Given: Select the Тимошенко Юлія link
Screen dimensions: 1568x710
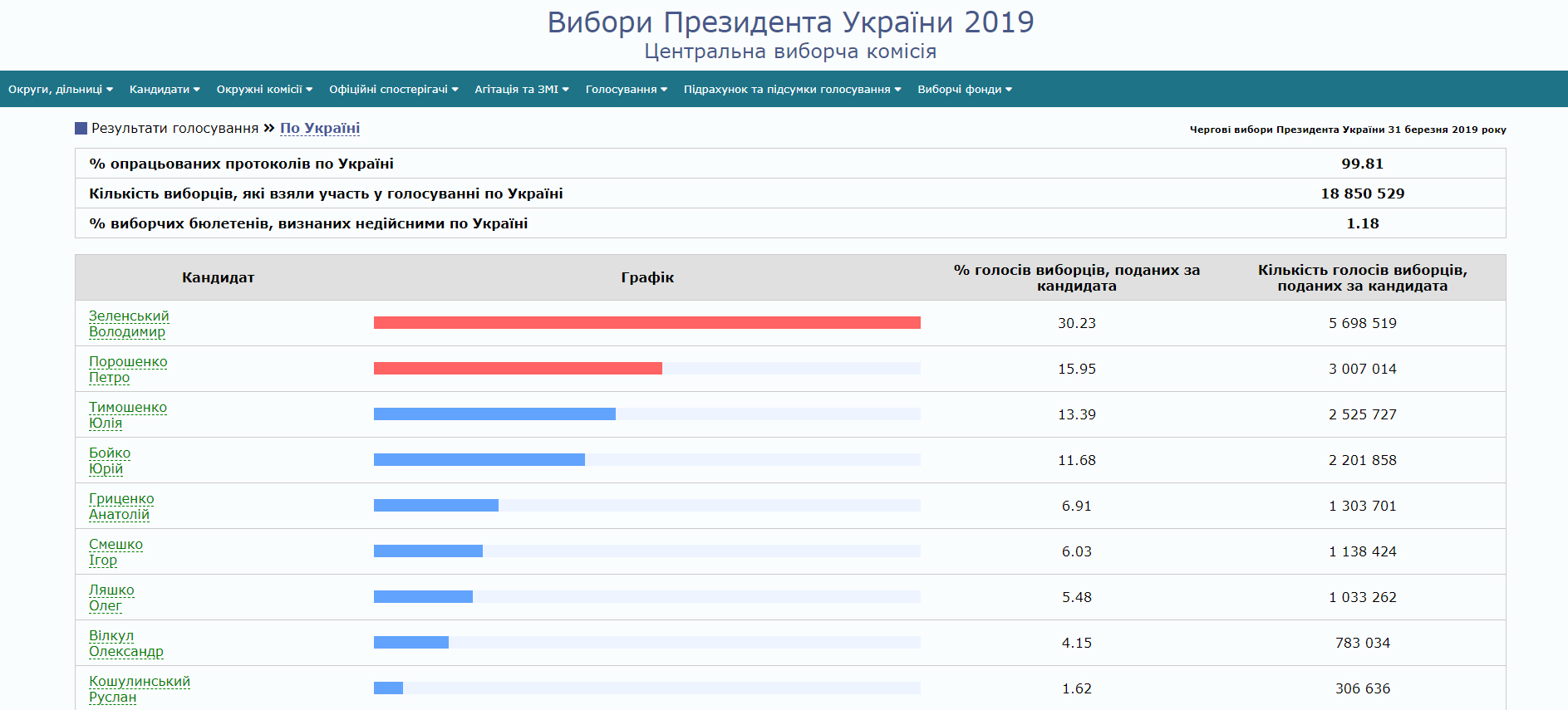Looking at the screenshot, I should (128, 415).
